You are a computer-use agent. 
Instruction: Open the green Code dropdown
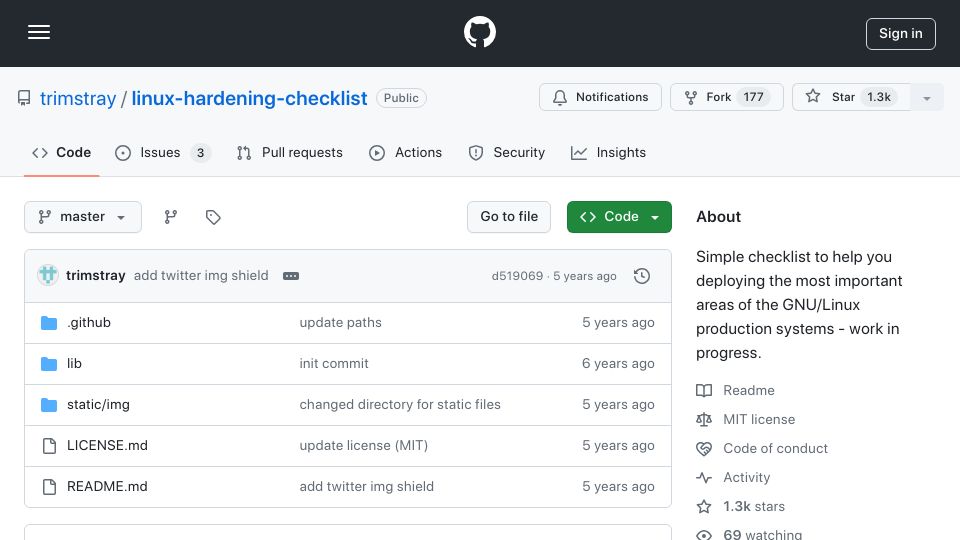click(619, 217)
